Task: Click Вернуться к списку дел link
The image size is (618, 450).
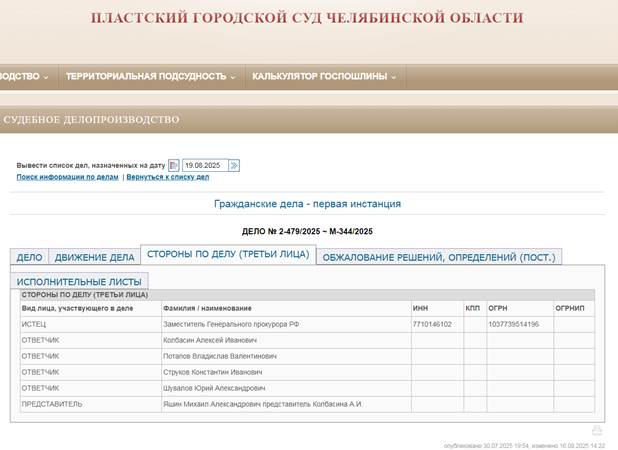Action: 168,177
